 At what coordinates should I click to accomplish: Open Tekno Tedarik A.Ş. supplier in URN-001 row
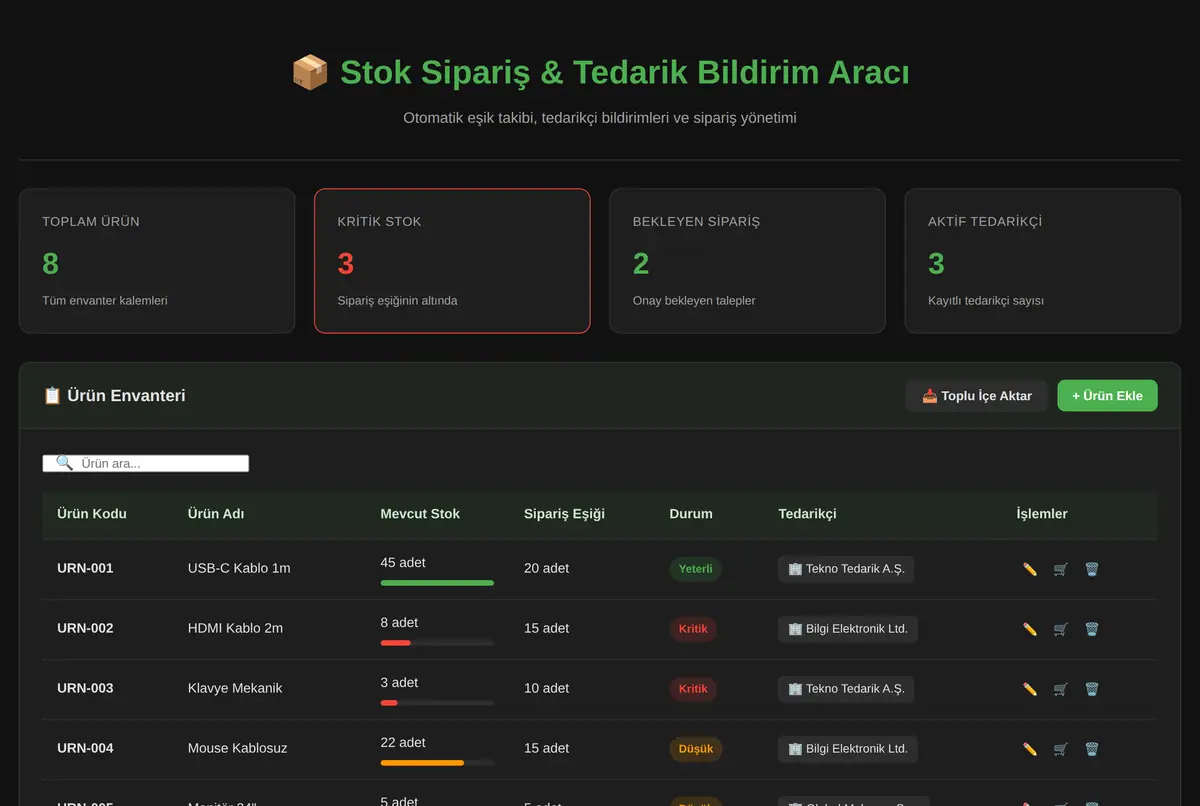pyautogui.click(x=846, y=569)
